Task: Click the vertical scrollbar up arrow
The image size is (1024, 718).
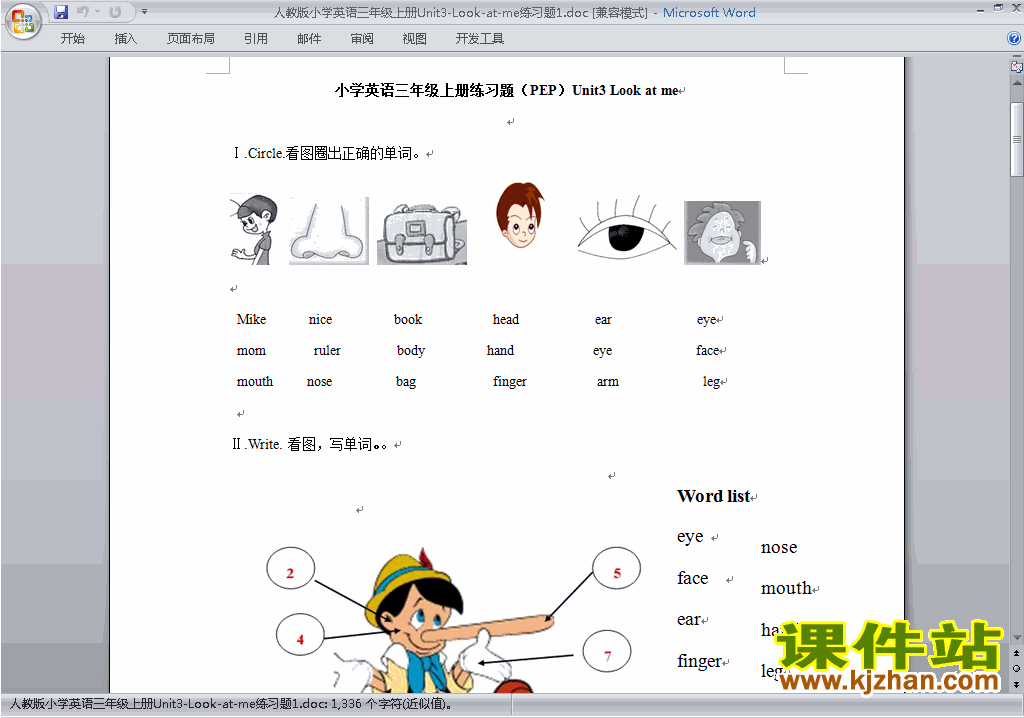Action: [1016, 84]
